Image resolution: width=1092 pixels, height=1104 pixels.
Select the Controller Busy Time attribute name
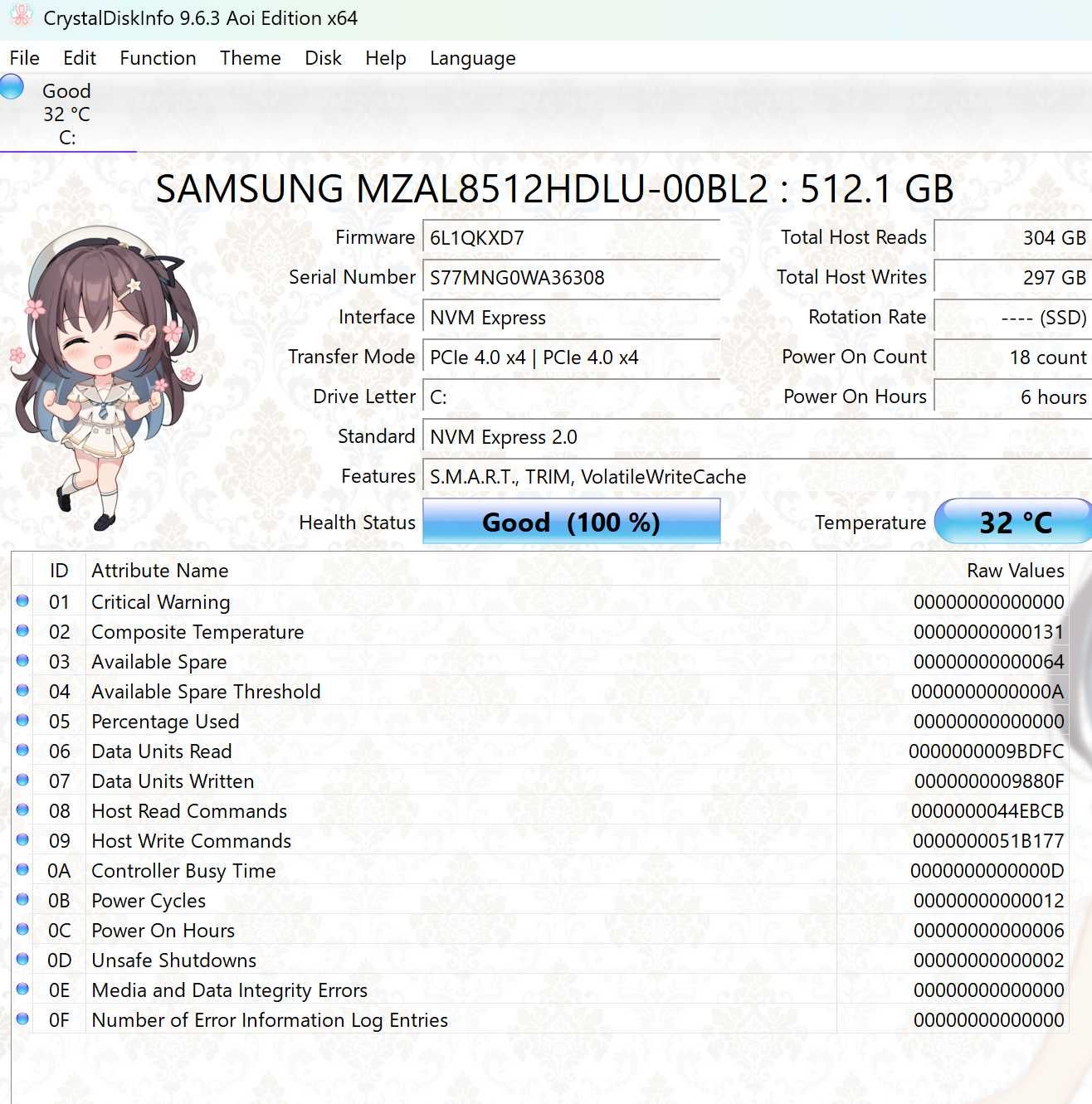tap(183, 871)
